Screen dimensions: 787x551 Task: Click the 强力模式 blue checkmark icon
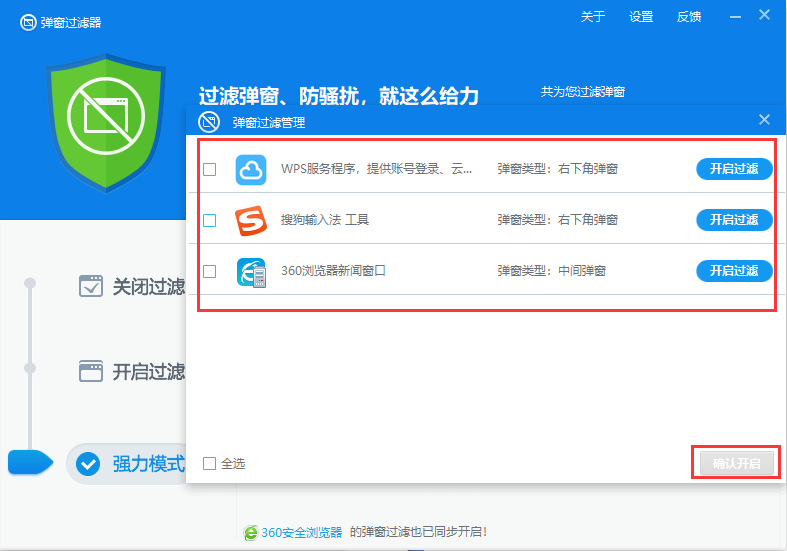tap(89, 464)
